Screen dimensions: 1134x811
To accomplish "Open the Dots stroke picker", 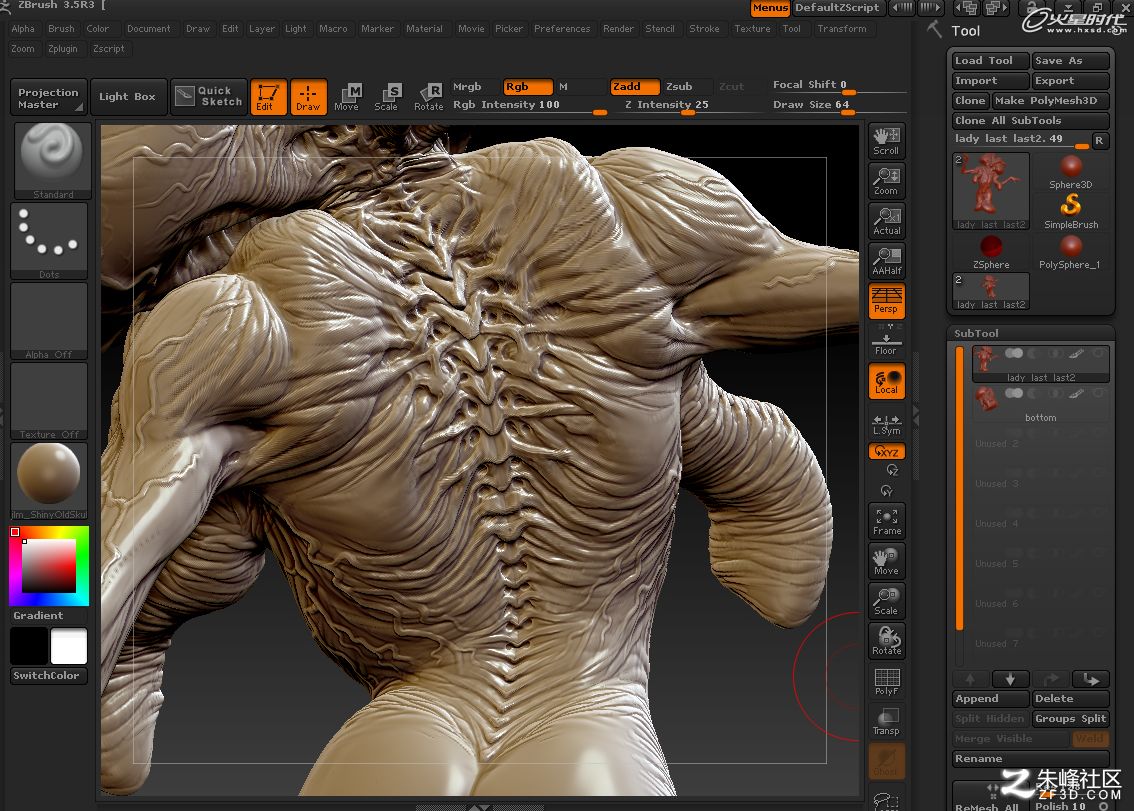I will tap(49, 241).
